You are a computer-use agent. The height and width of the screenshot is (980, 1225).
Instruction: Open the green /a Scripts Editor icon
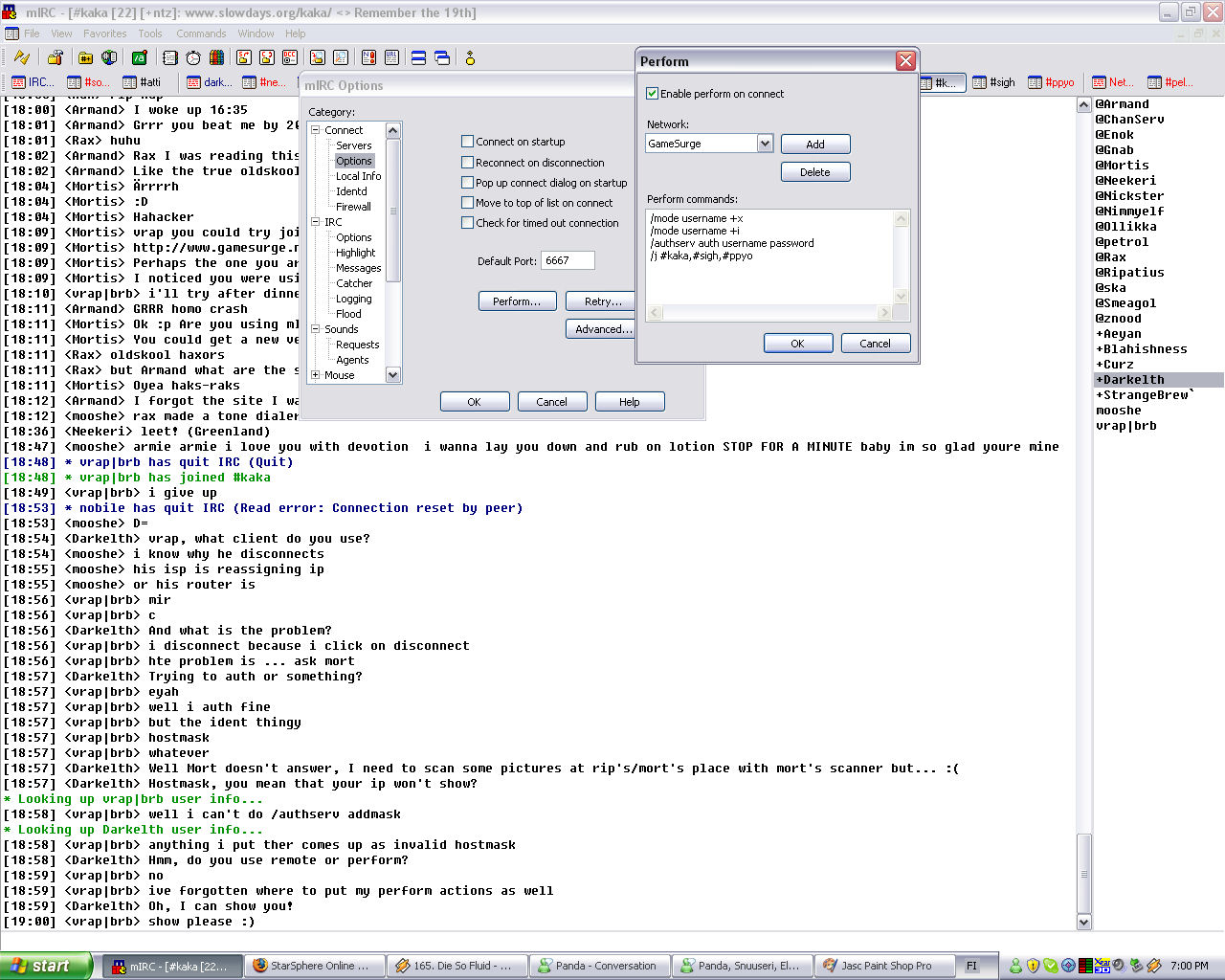pos(139,57)
